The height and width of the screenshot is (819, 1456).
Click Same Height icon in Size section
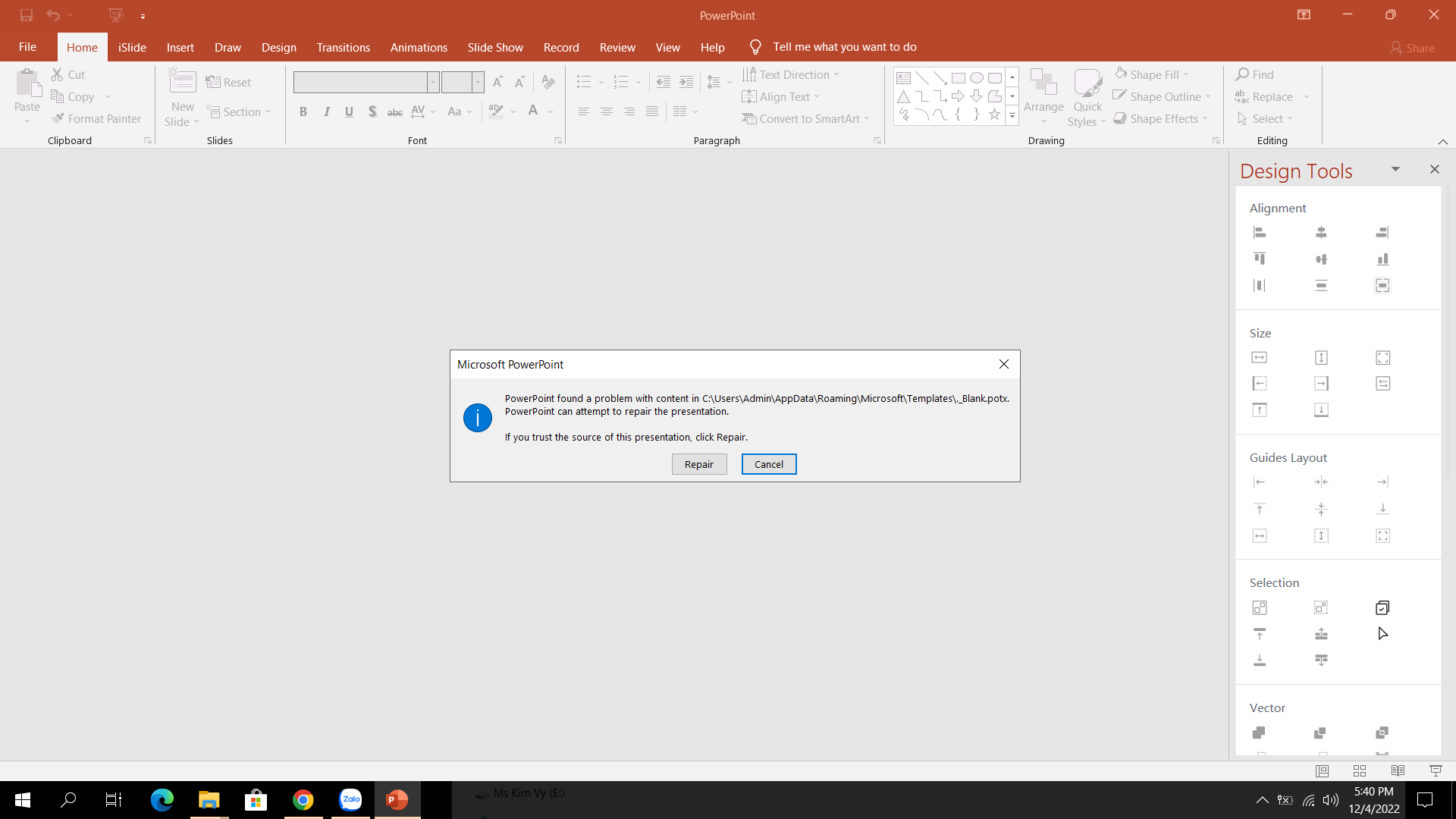pos(1321,357)
